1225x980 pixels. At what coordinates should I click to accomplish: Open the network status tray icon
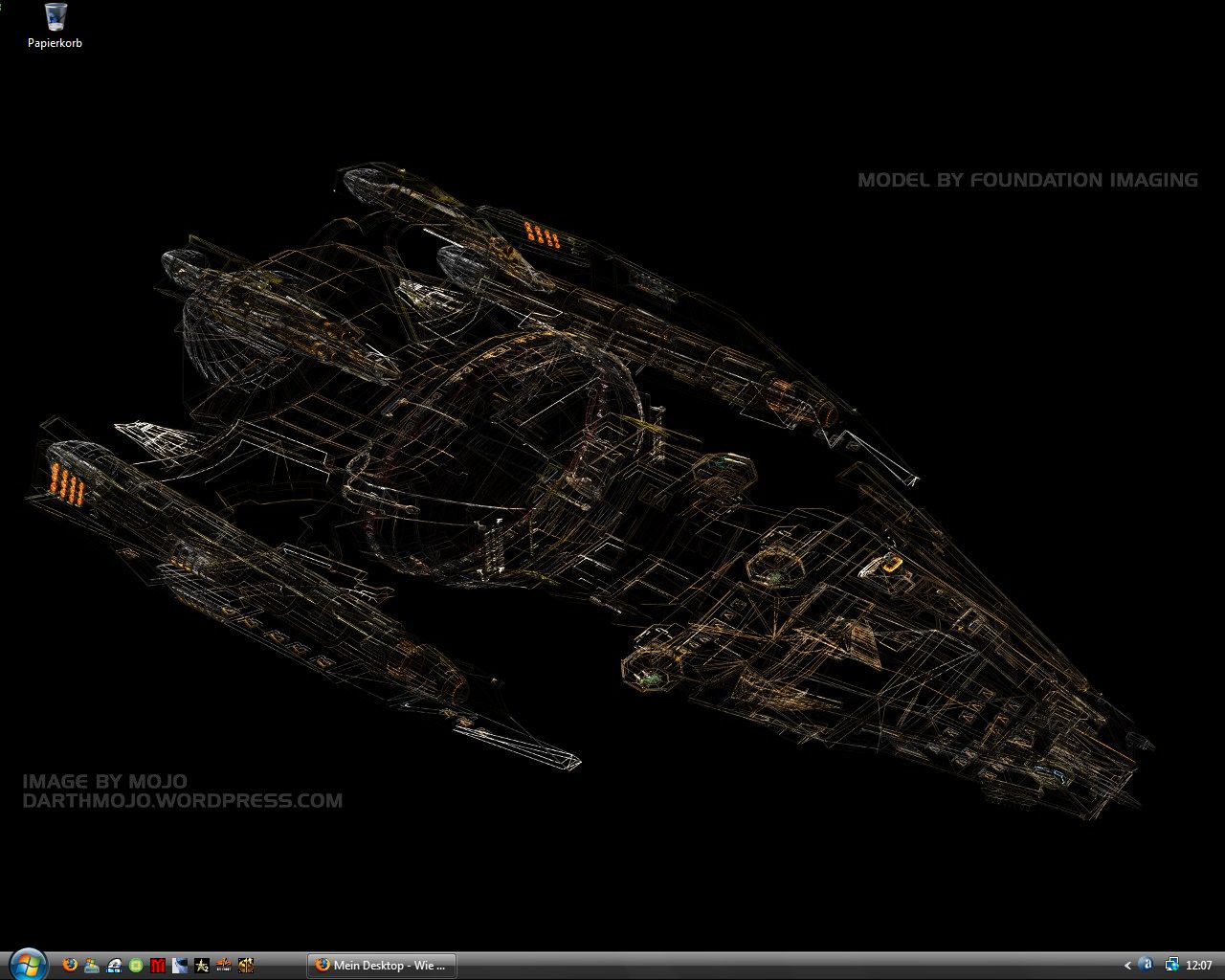tap(1171, 965)
